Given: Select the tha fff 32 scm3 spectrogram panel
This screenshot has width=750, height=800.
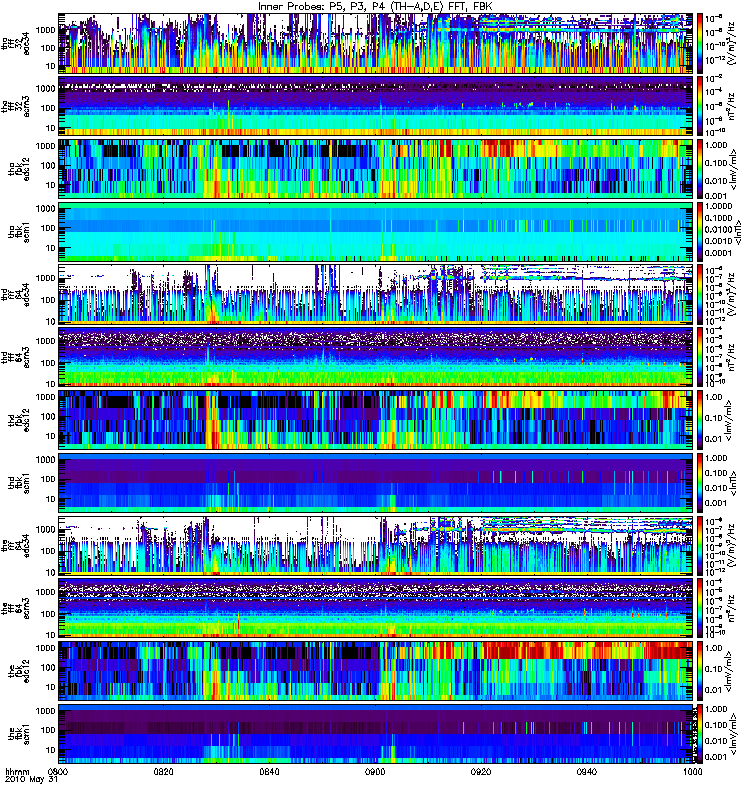Looking at the screenshot, I should (376, 106).
